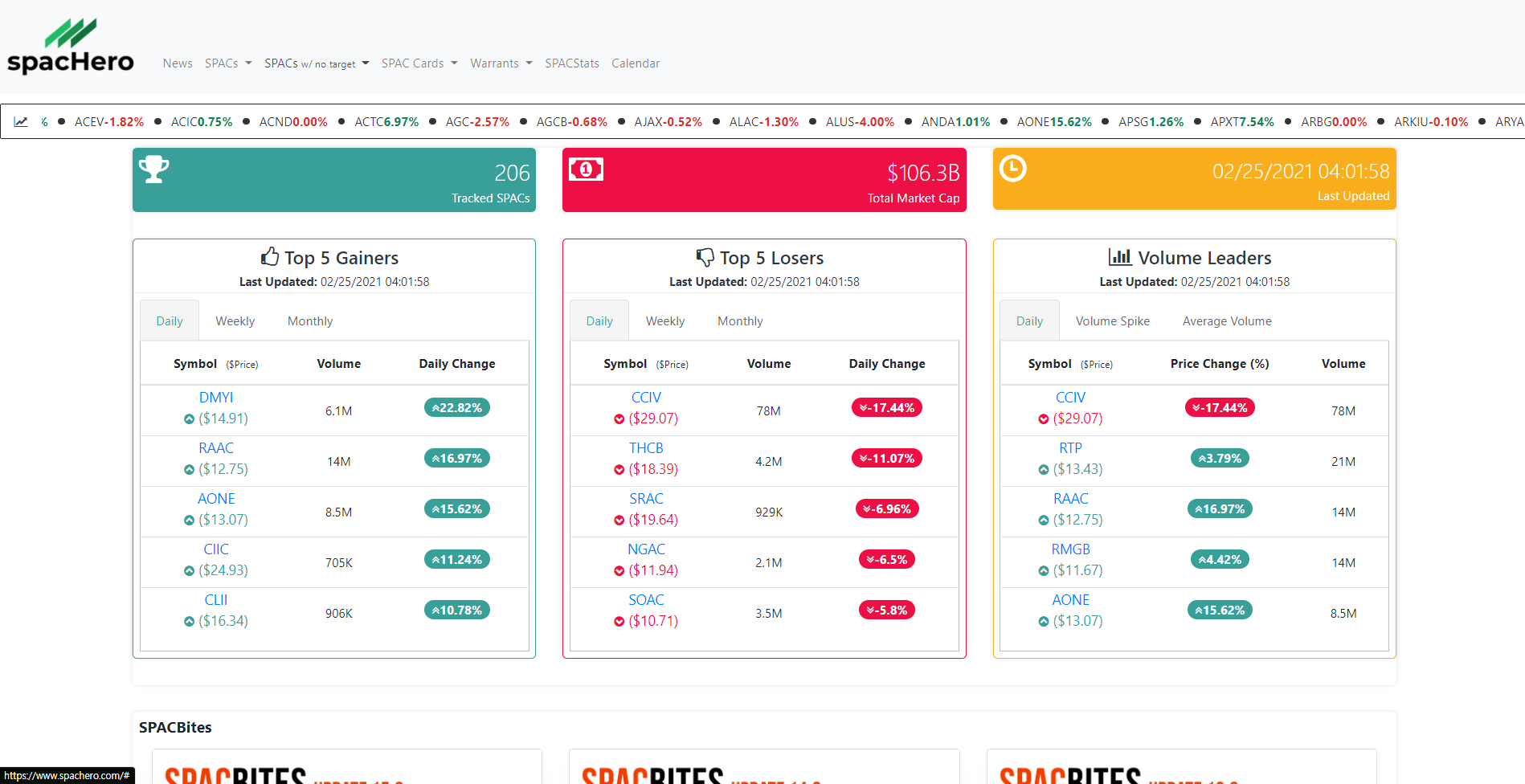Viewport: 1525px width, 784px height.
Task: Open the RTP symbol link
Action: [x=1070, y=448]
